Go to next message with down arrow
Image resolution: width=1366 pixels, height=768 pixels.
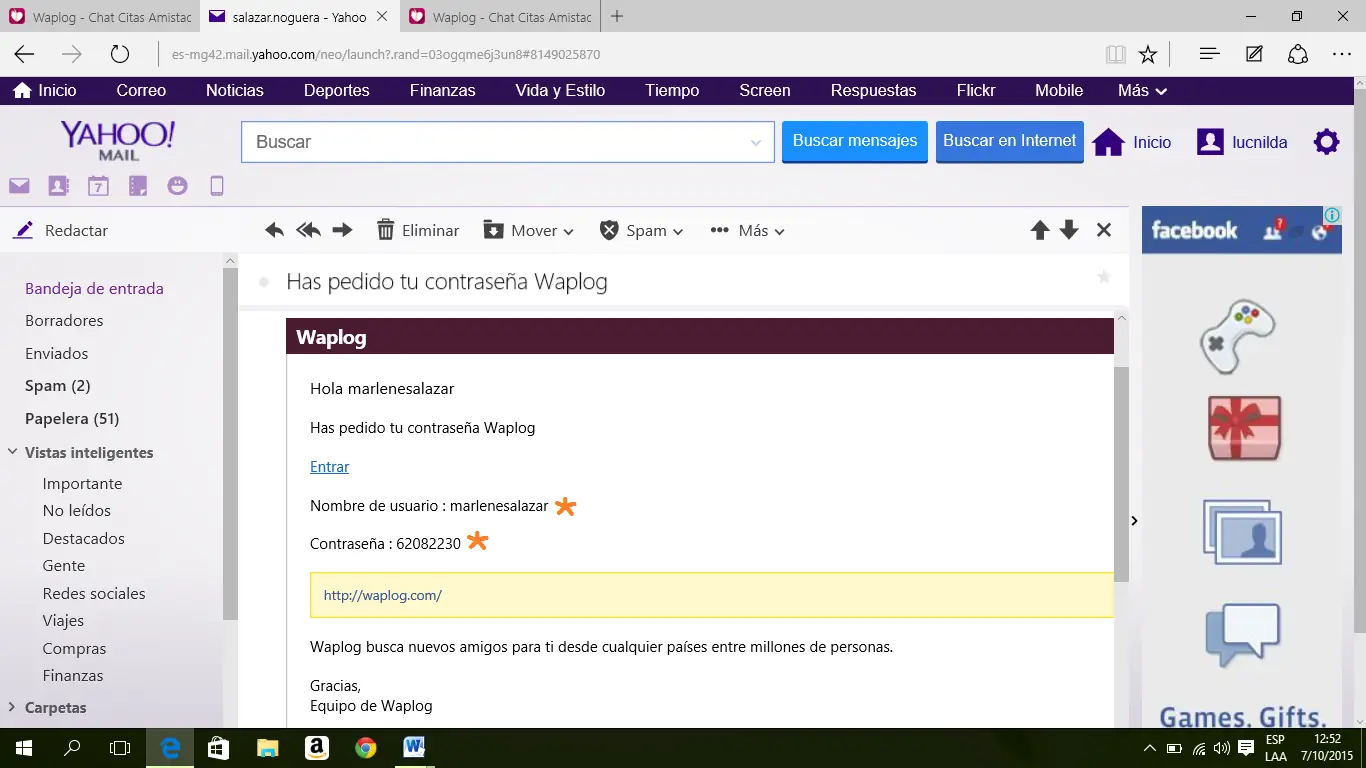point(1069,230)
